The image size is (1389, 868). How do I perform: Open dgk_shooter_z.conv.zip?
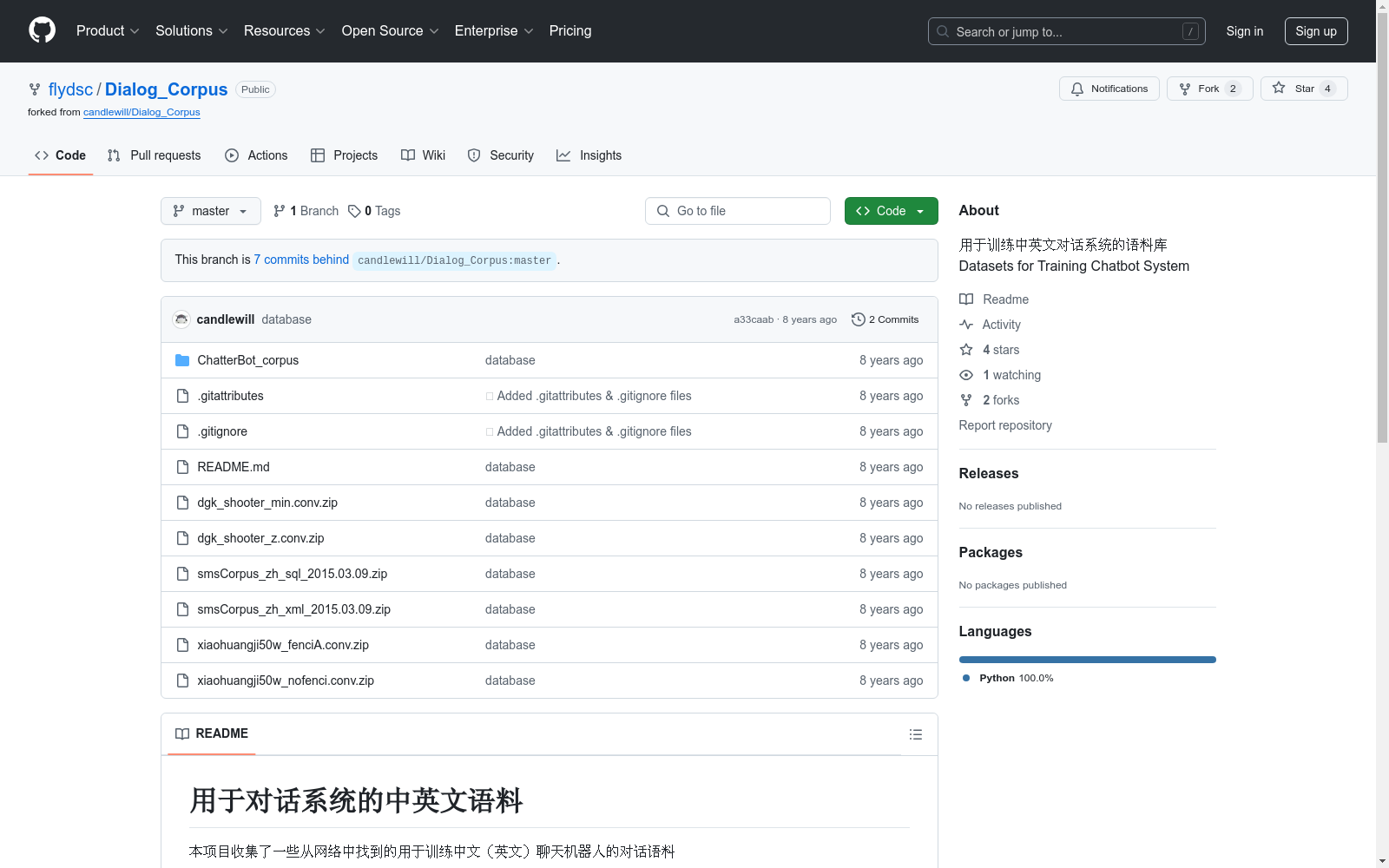(260, 538)
